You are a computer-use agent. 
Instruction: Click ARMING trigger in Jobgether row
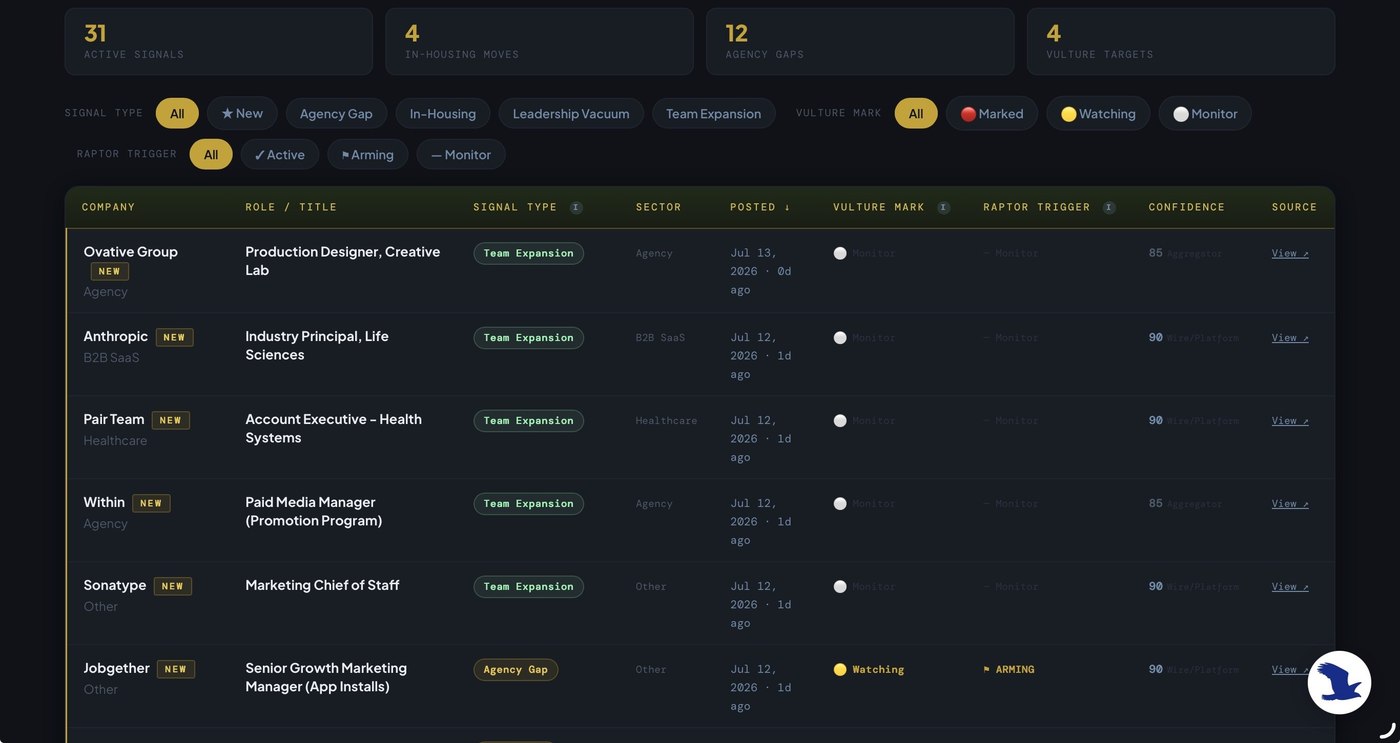[1009, 669]
